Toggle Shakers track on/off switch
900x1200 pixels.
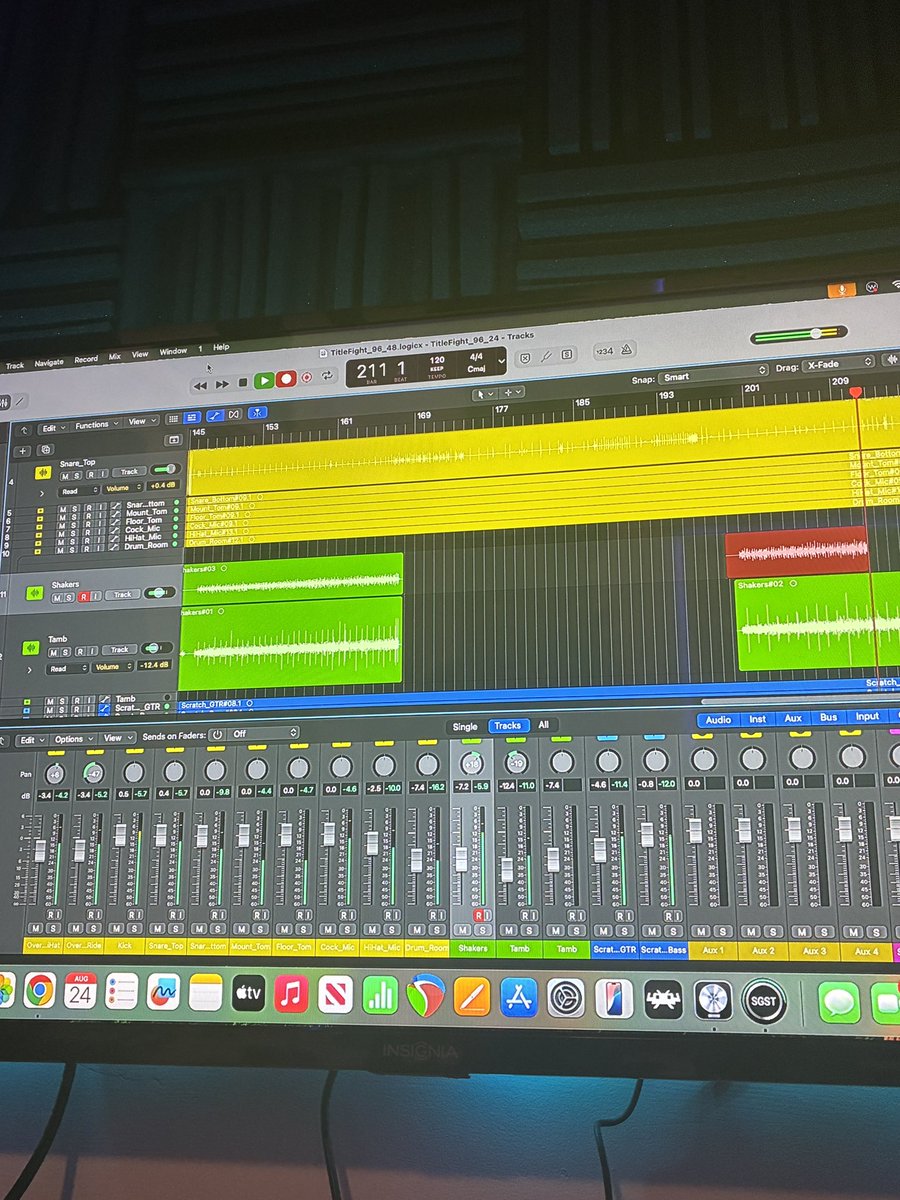click(158, 593)
